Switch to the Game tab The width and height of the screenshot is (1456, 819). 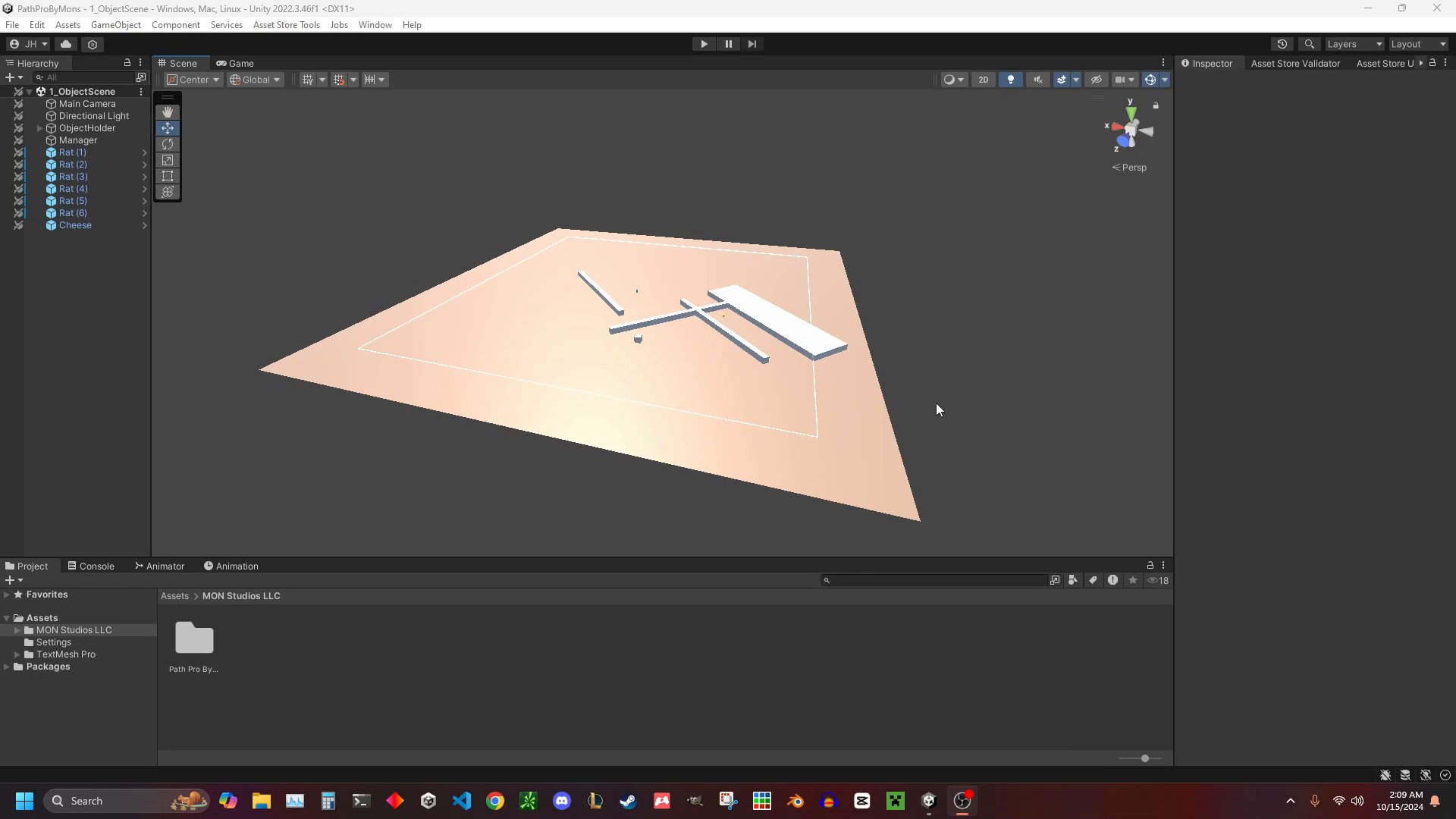point(235,63)
